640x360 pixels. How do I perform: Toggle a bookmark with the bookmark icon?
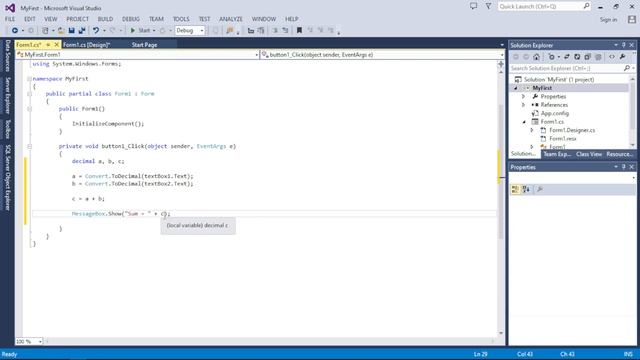299,31
